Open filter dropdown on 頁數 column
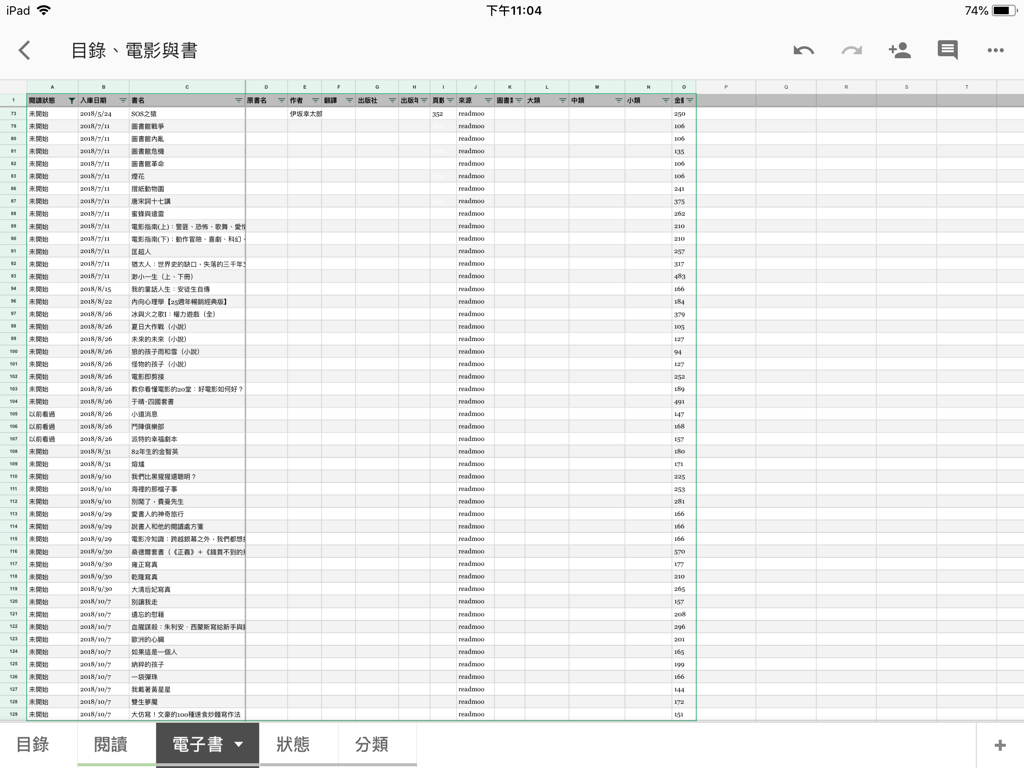1024x768 pixels. 450,101
